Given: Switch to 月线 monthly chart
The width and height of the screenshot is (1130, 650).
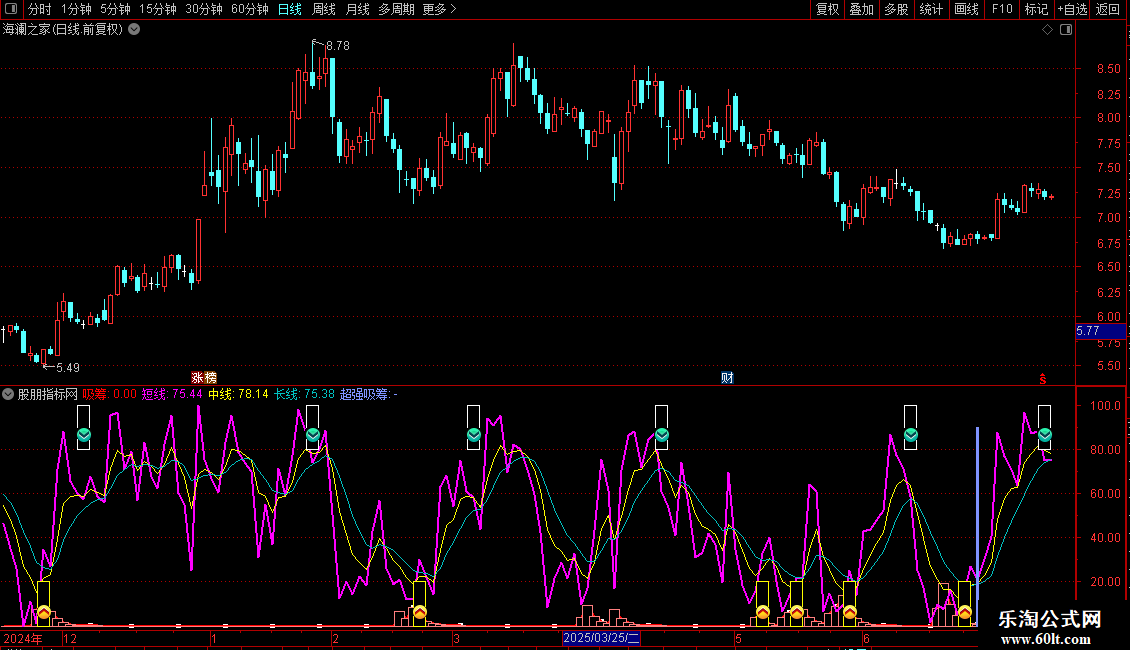Looking at the screenshot, I should click(357, 9).
